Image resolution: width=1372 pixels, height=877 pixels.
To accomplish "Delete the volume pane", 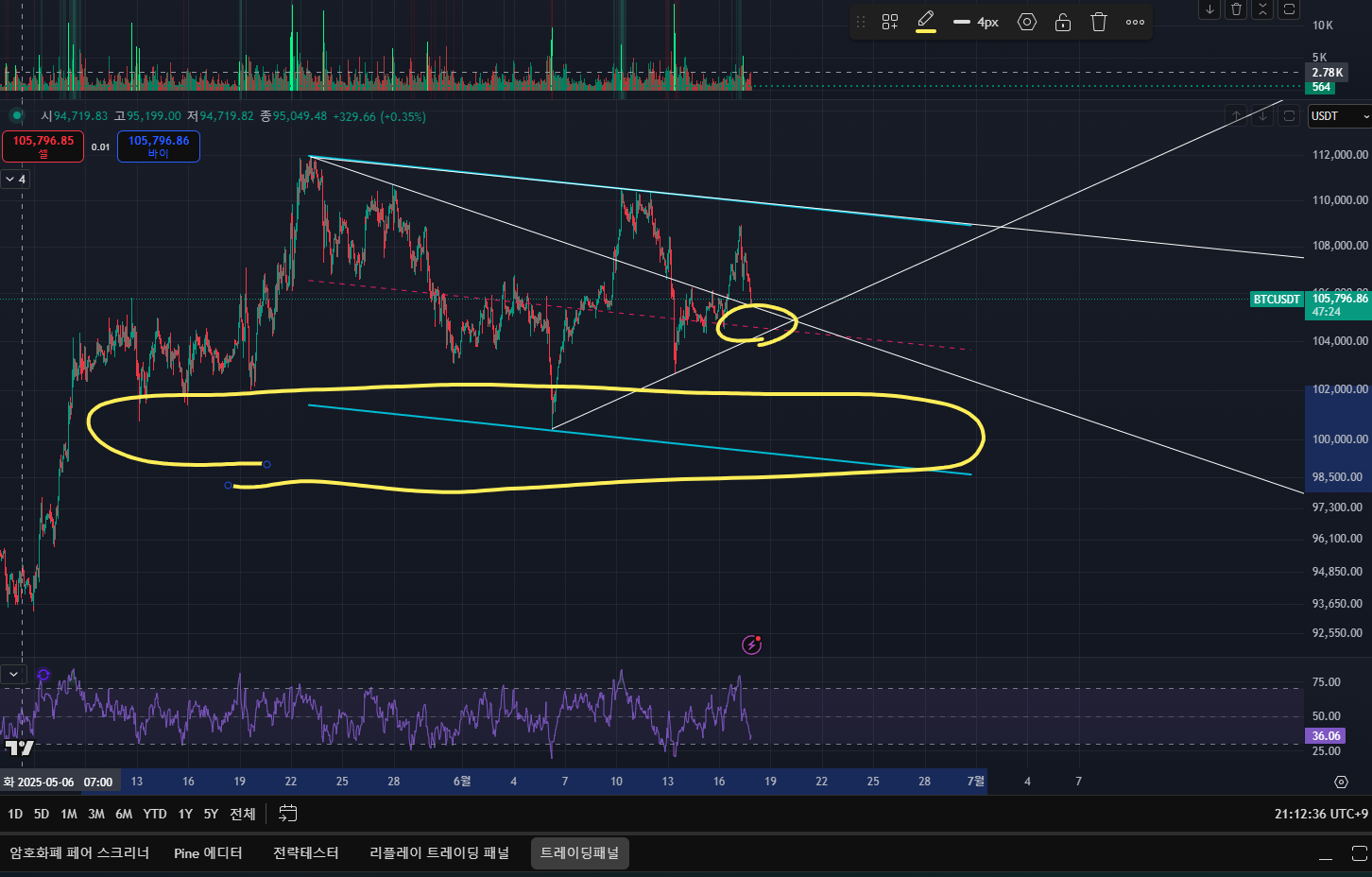I will 1236,9.
